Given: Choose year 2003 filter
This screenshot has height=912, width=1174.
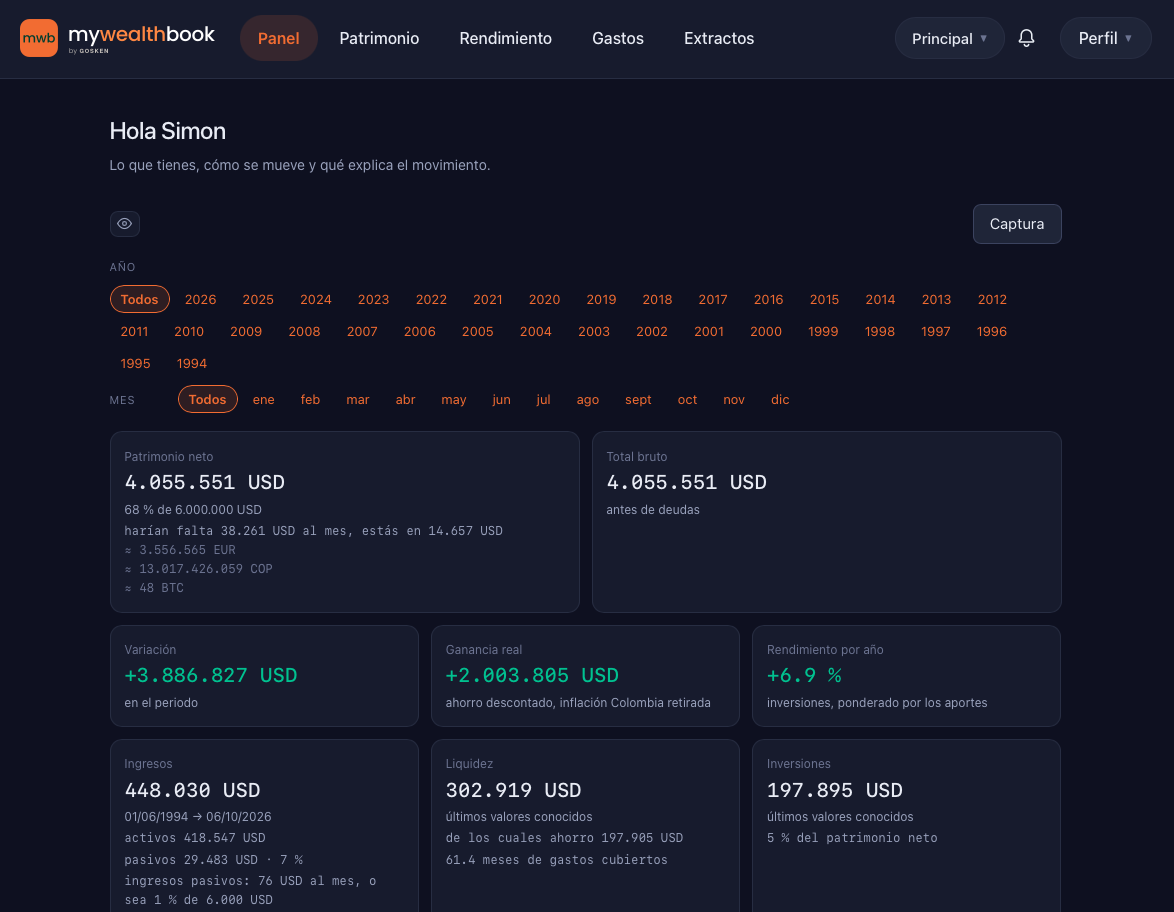Looking at the screenshot, I should click(594, 332).
